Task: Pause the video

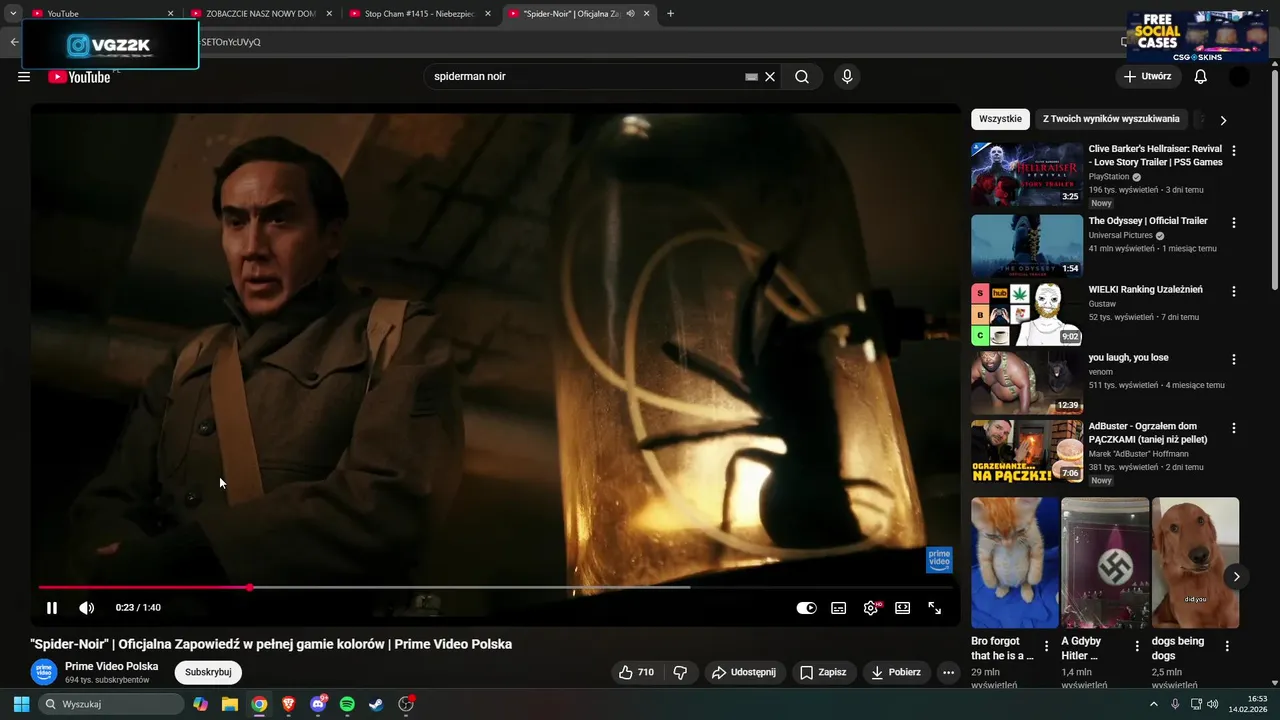Action: [52, 608]
